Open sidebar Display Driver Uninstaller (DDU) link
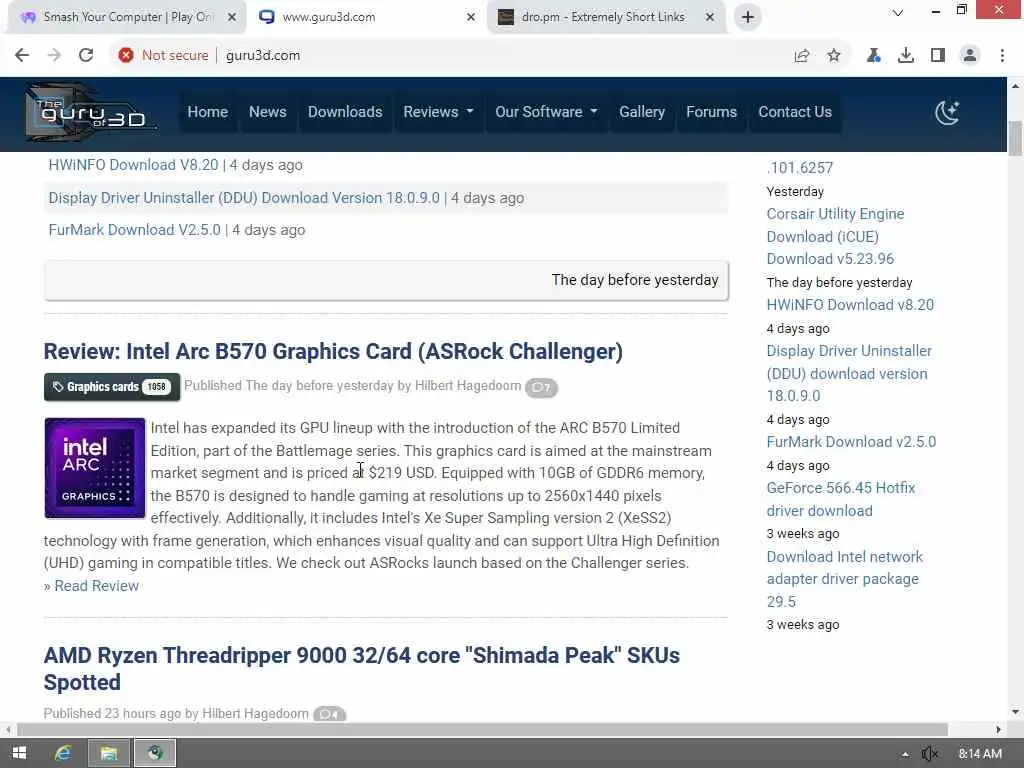The image size is (1024, 768). click(x=849, y=374)
